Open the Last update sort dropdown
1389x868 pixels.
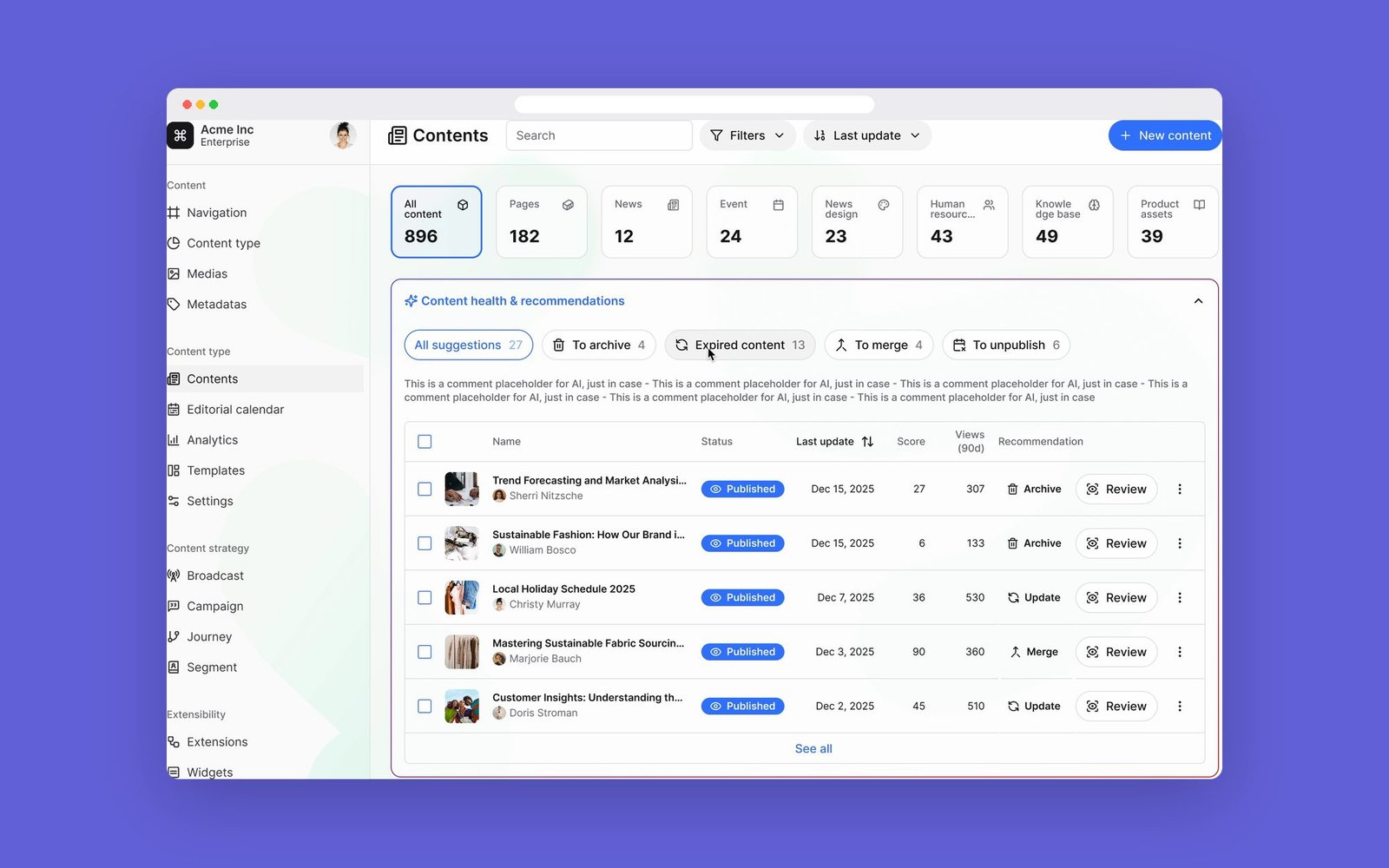[x=867, y=135]
